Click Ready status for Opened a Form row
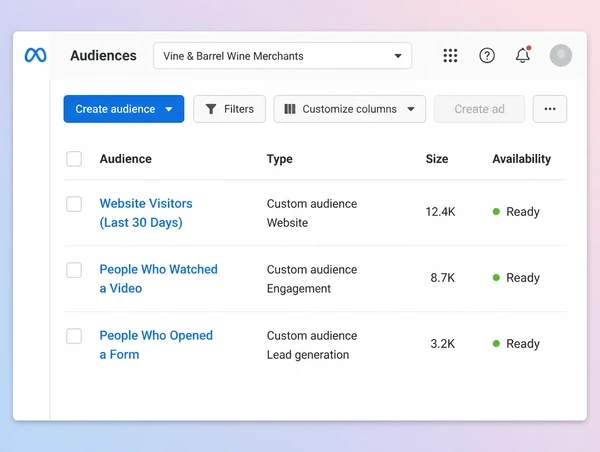Image resolution: width=600 pixels, height=452 pixels. pos(516,344)
